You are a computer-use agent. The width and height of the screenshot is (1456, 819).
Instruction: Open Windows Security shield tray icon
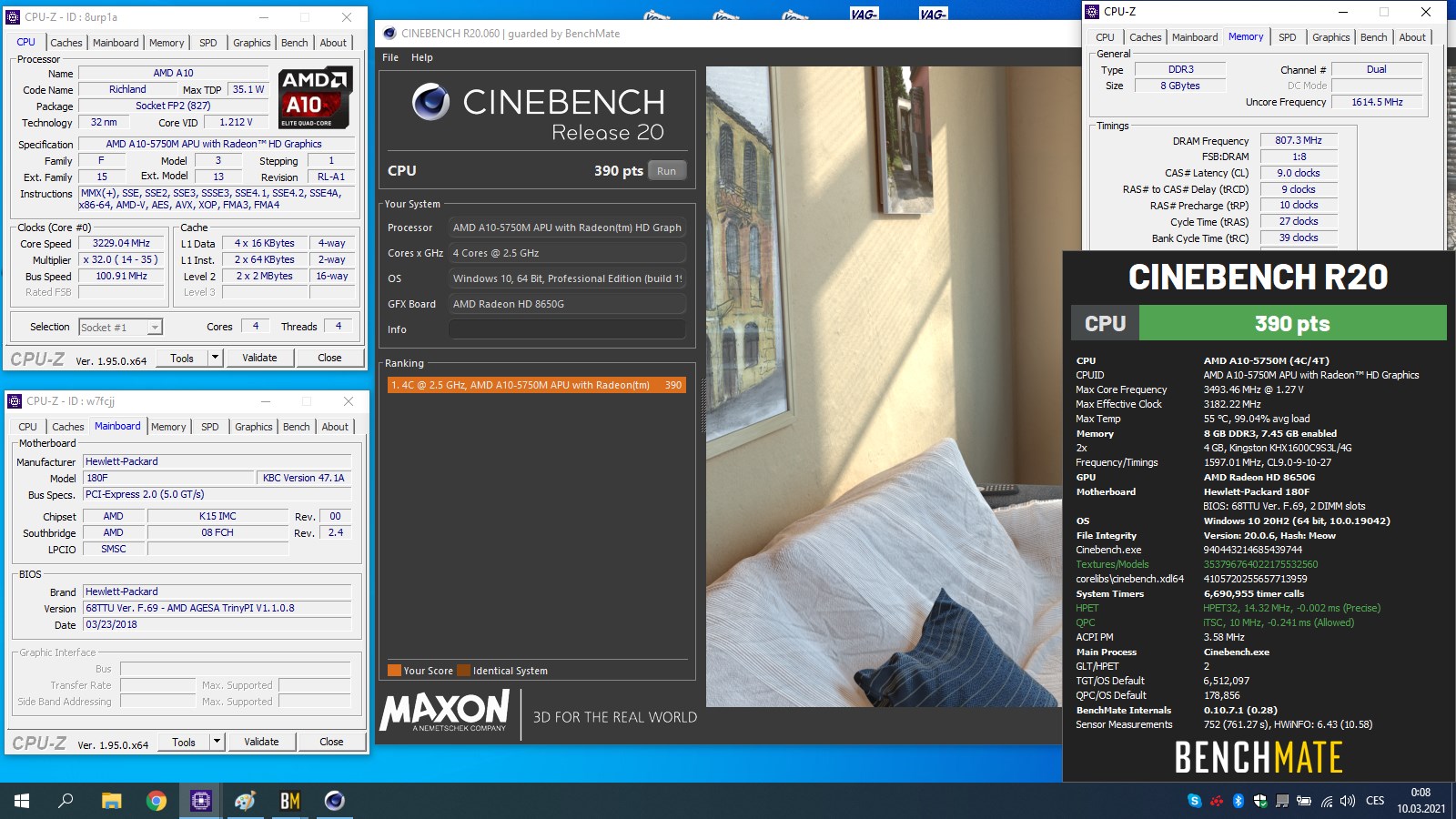[x=1260, y=801]
